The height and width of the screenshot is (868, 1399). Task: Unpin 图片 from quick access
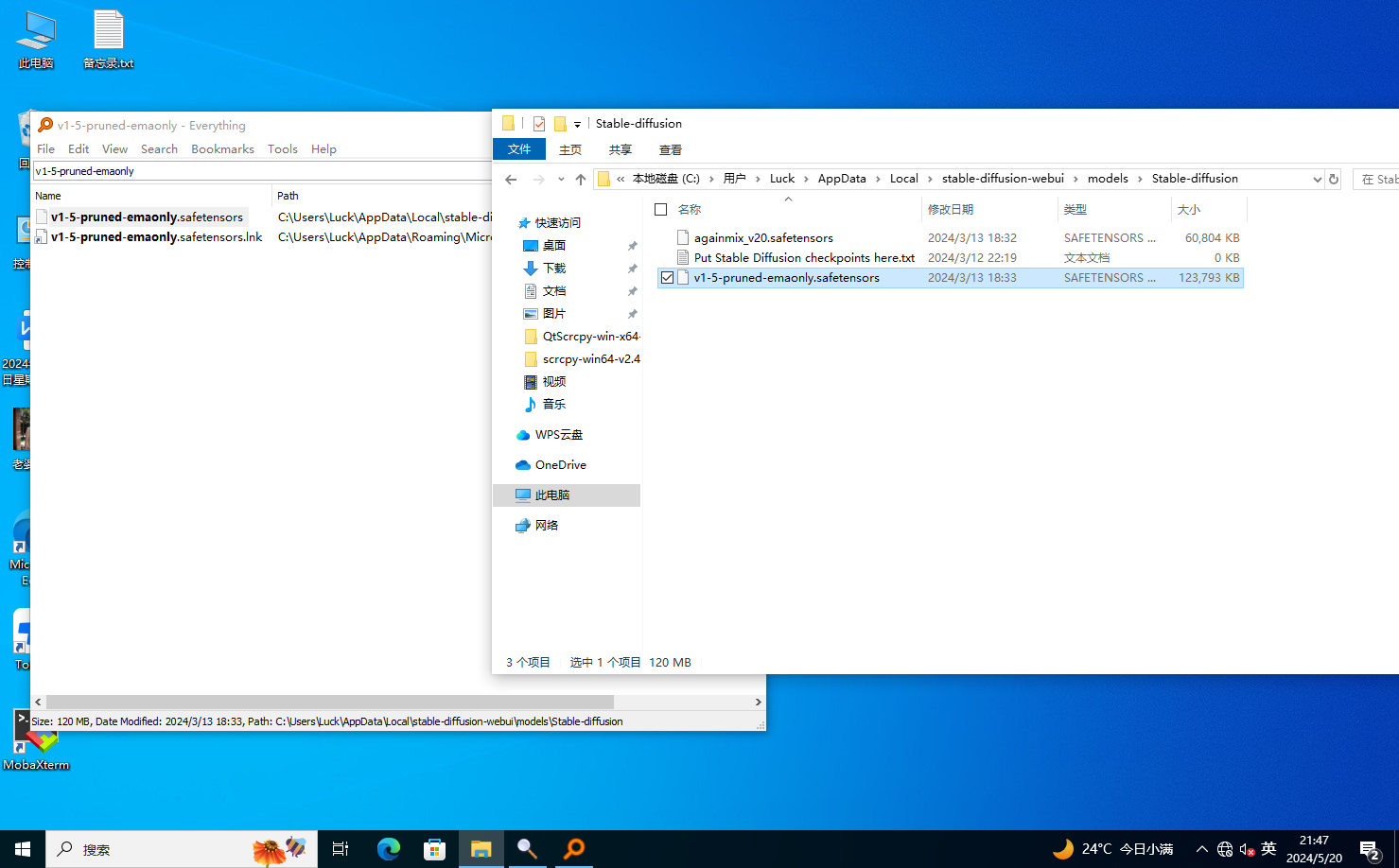(632, 314)
